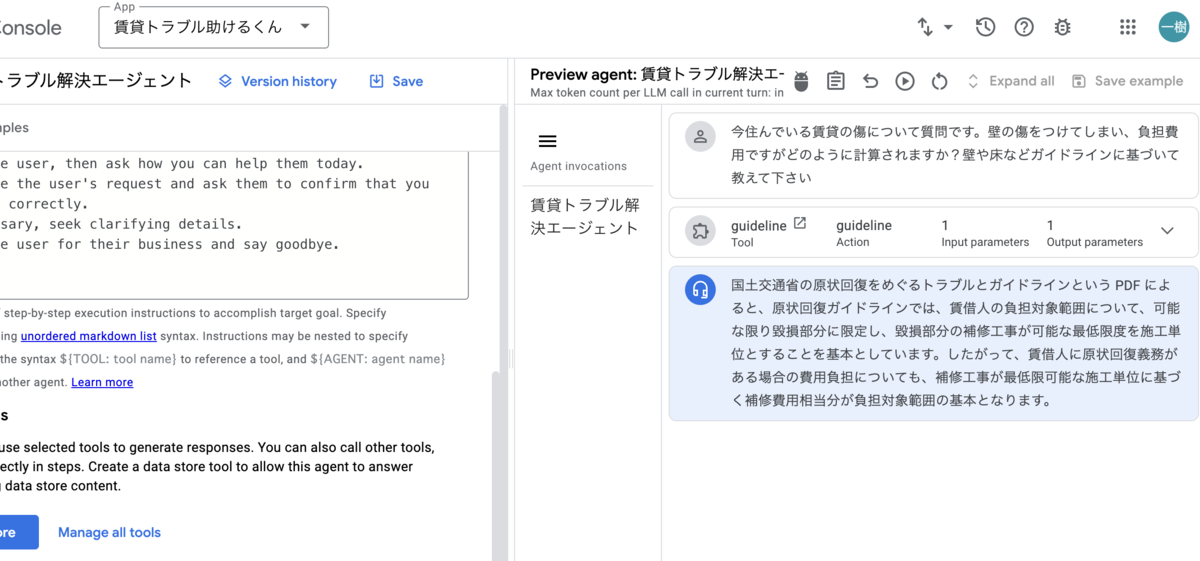The height and width of the screenshot is (561, 1200).
Task: Click the user message about 賃貸の傷
Action: coord(933,155)
